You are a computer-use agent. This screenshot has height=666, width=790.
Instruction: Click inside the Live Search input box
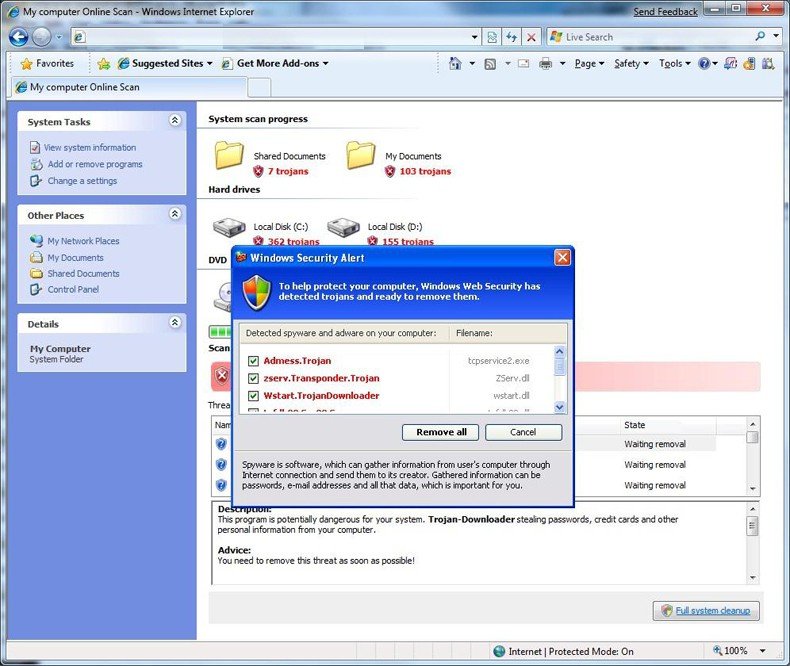(x=657, y=37)
